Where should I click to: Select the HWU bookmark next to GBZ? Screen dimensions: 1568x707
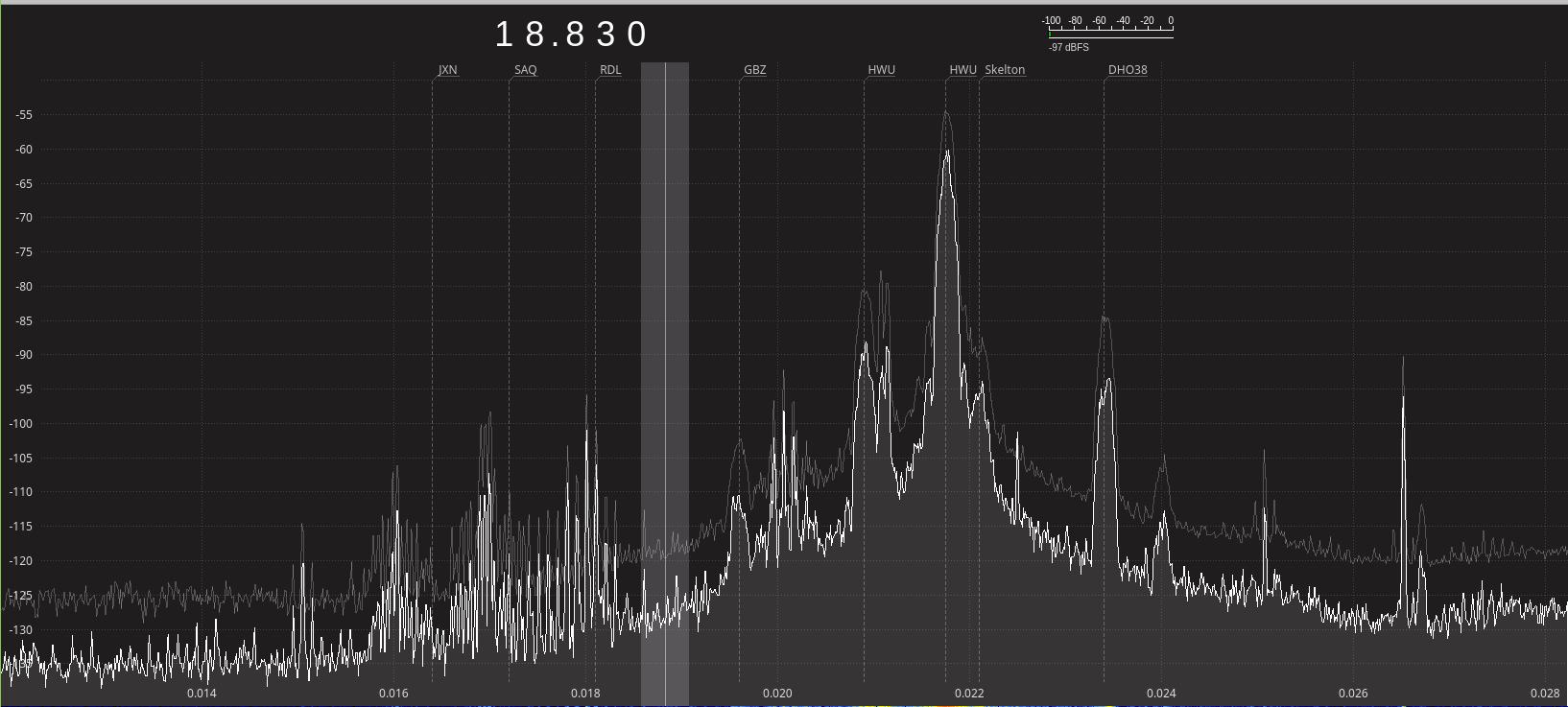point(881,70)
